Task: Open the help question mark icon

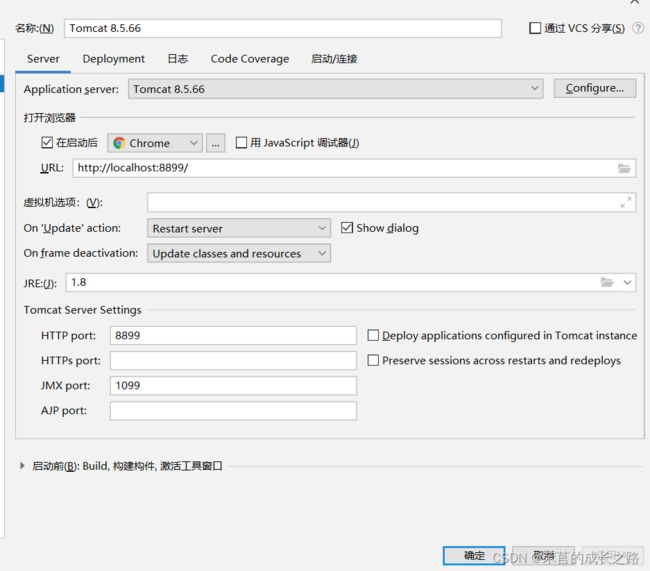Action: tap(638, 28)
